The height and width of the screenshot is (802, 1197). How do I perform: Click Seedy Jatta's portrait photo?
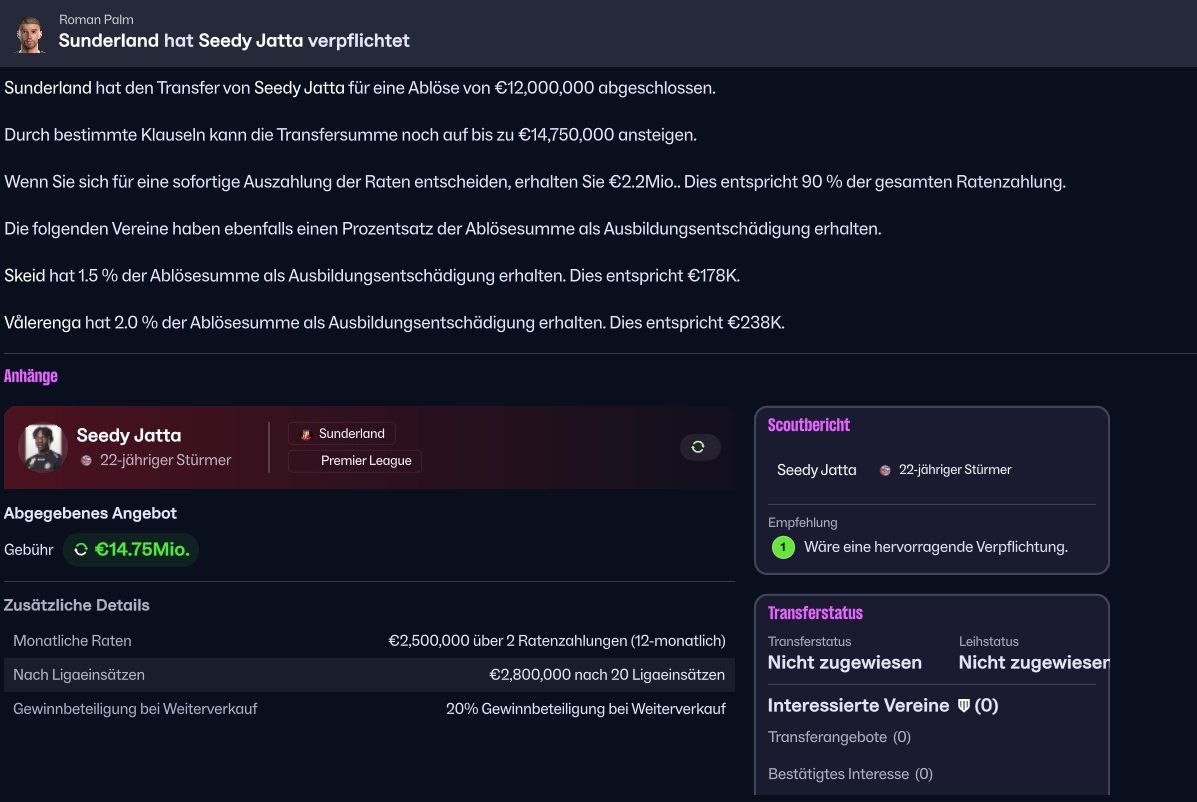(x=42, y=447)
